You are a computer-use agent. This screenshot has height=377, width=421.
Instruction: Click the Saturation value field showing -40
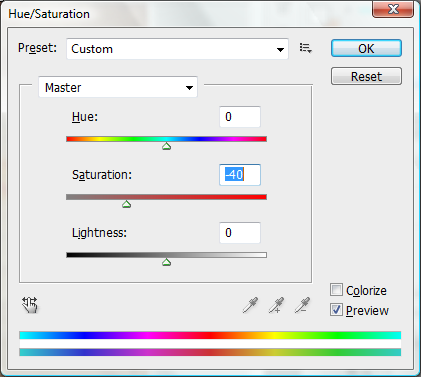coord(240,175)
